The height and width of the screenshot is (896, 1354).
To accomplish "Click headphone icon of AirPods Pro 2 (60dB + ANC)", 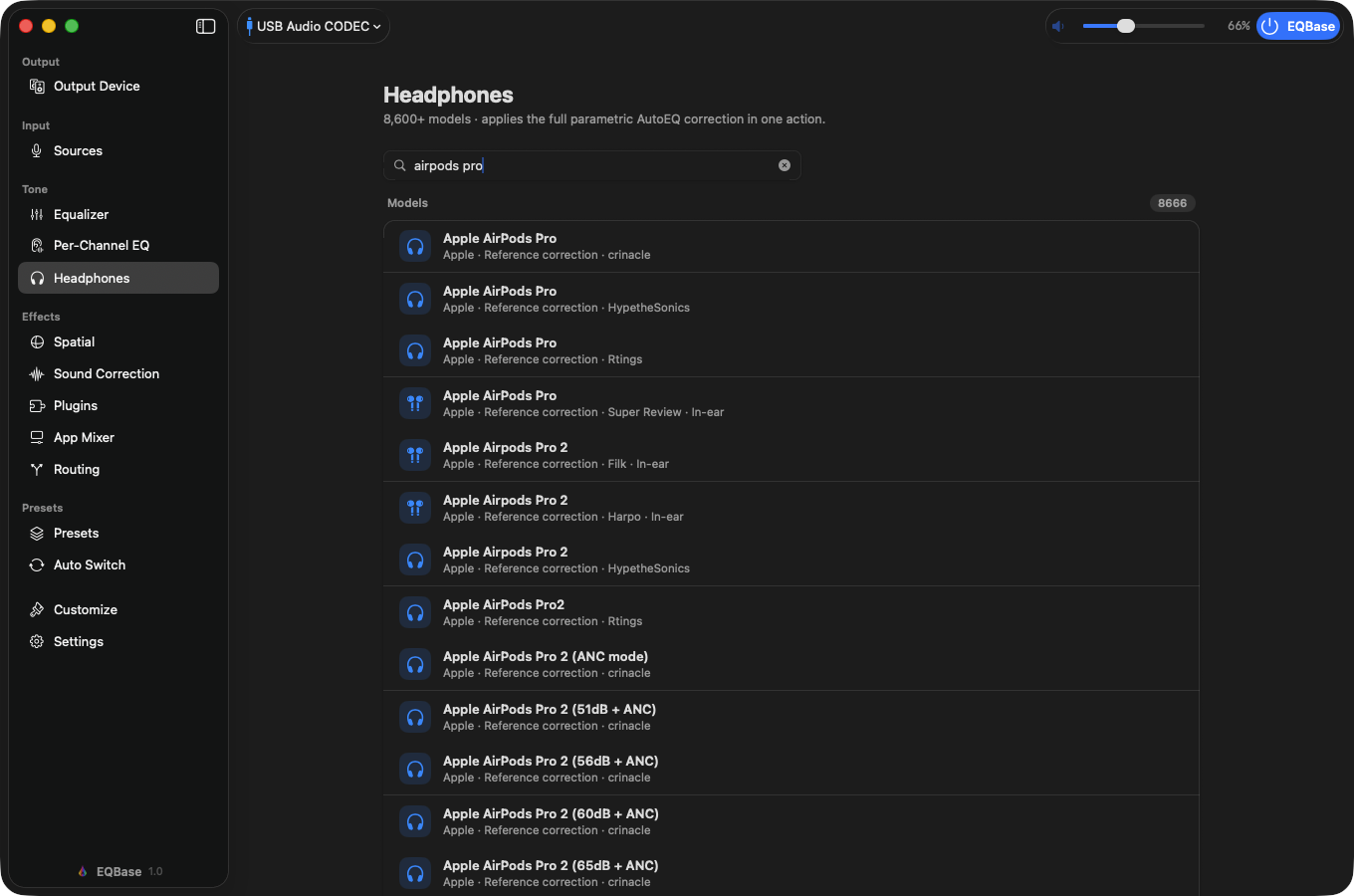I will (415, 821).
